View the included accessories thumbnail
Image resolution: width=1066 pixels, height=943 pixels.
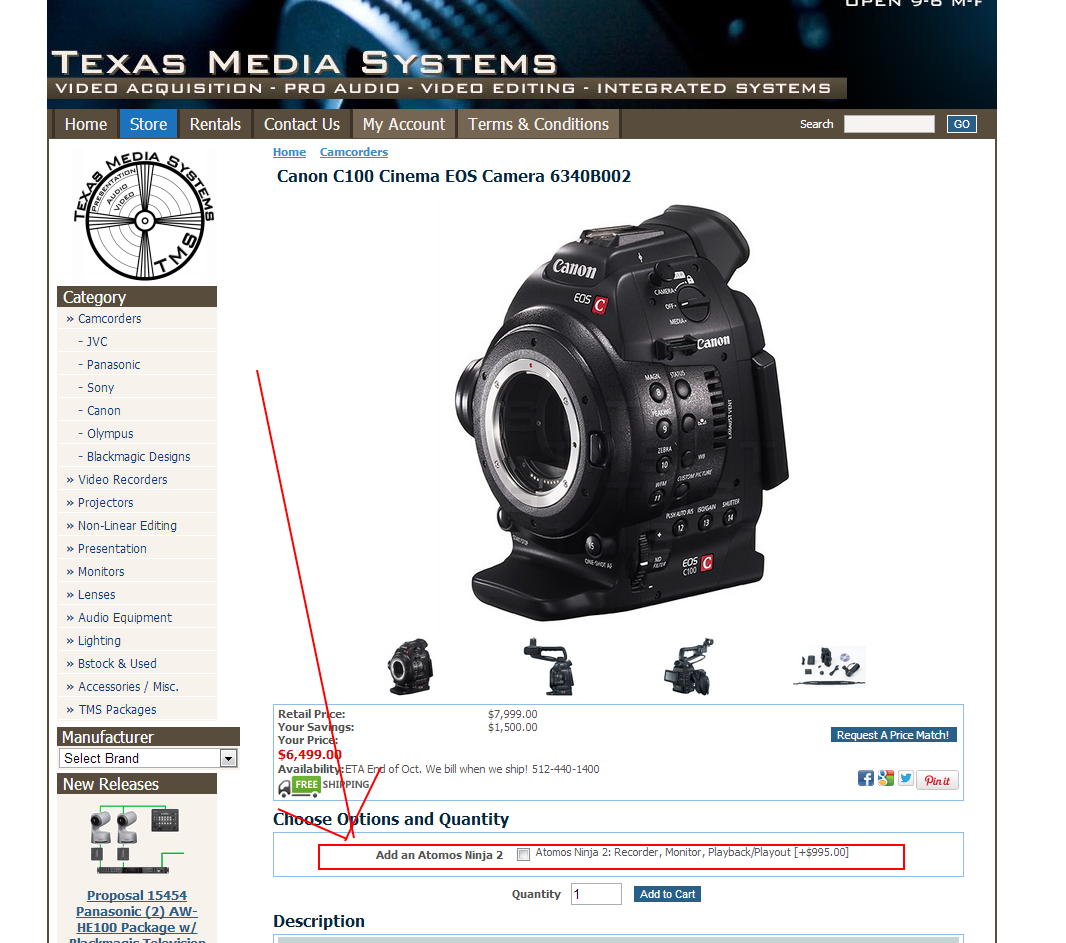pos(829,666)
